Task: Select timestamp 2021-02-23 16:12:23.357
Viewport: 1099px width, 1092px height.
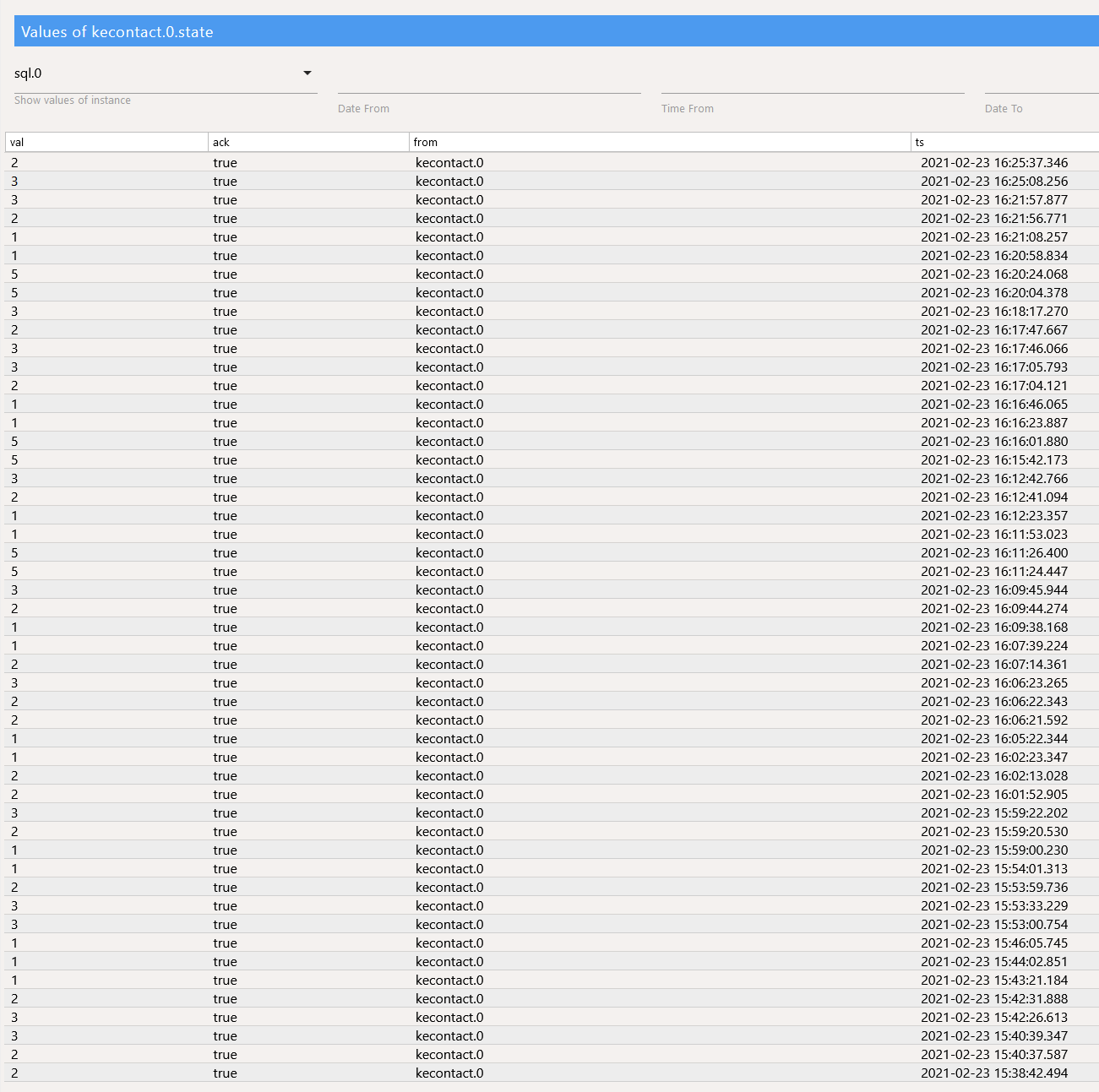Action: coord(994,516)
